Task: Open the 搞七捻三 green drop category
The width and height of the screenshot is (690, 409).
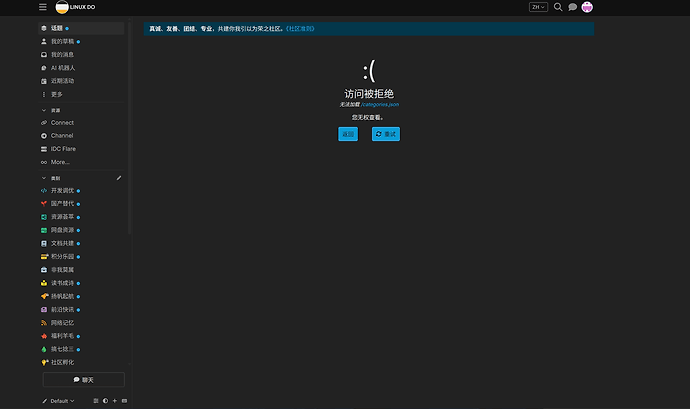Action: pyautogui.click(x=44, y=349)
